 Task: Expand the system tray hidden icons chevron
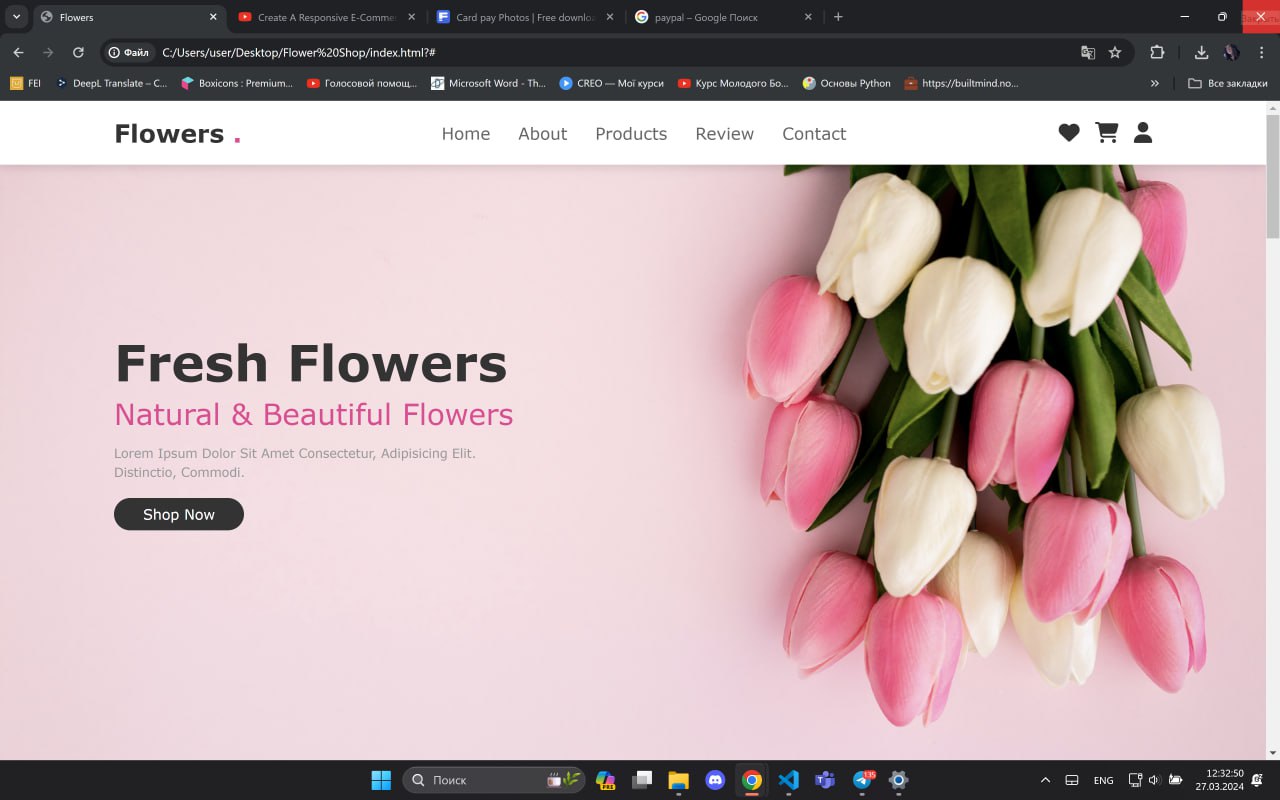pyautogui.click(x=1045, y=780)
